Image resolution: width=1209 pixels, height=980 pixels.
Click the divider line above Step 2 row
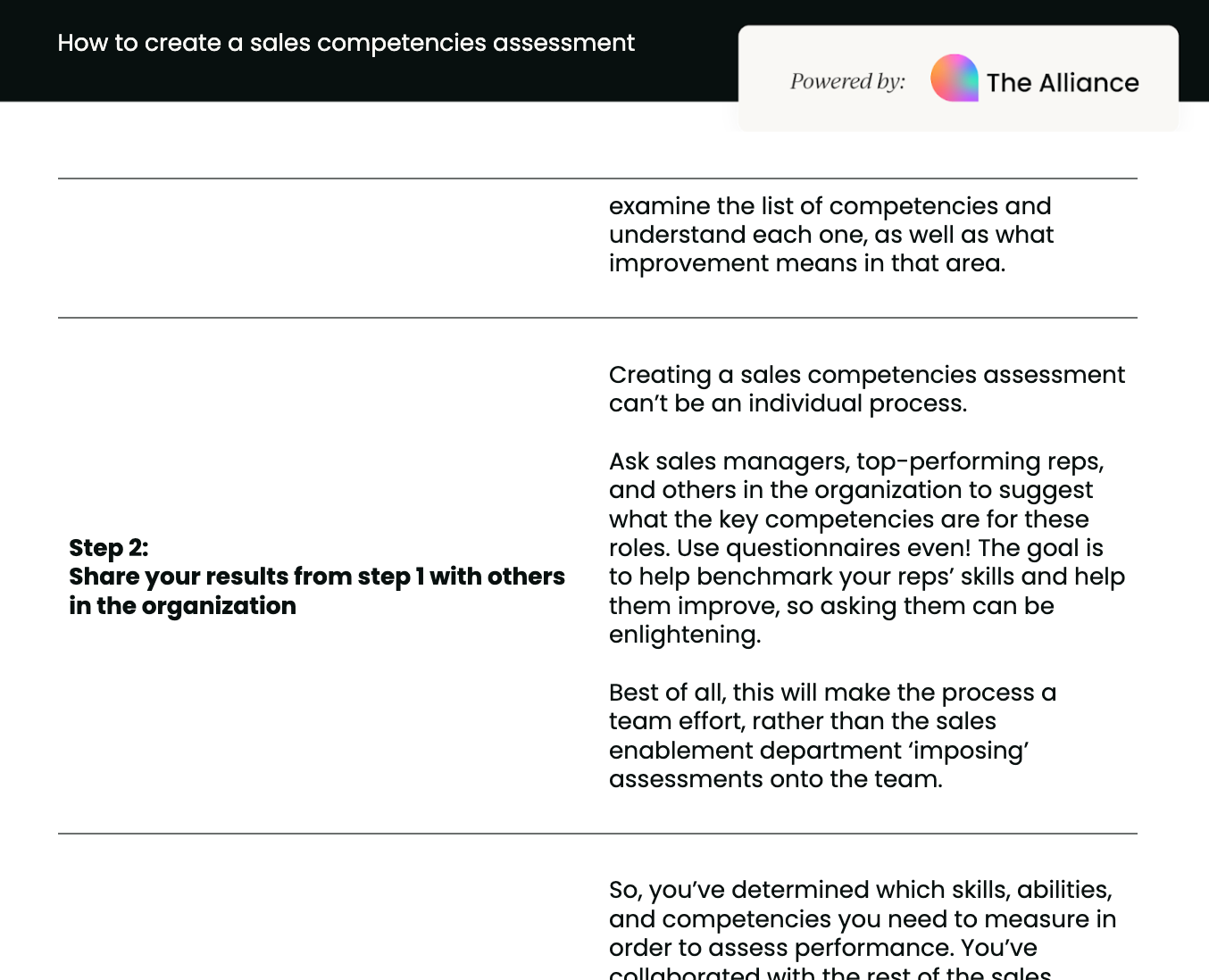(597, 318)
